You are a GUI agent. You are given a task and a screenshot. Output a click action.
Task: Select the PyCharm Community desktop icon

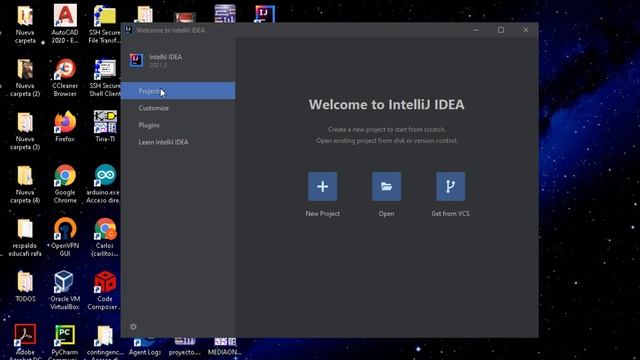pyautogui.click(x=65, y=342)
